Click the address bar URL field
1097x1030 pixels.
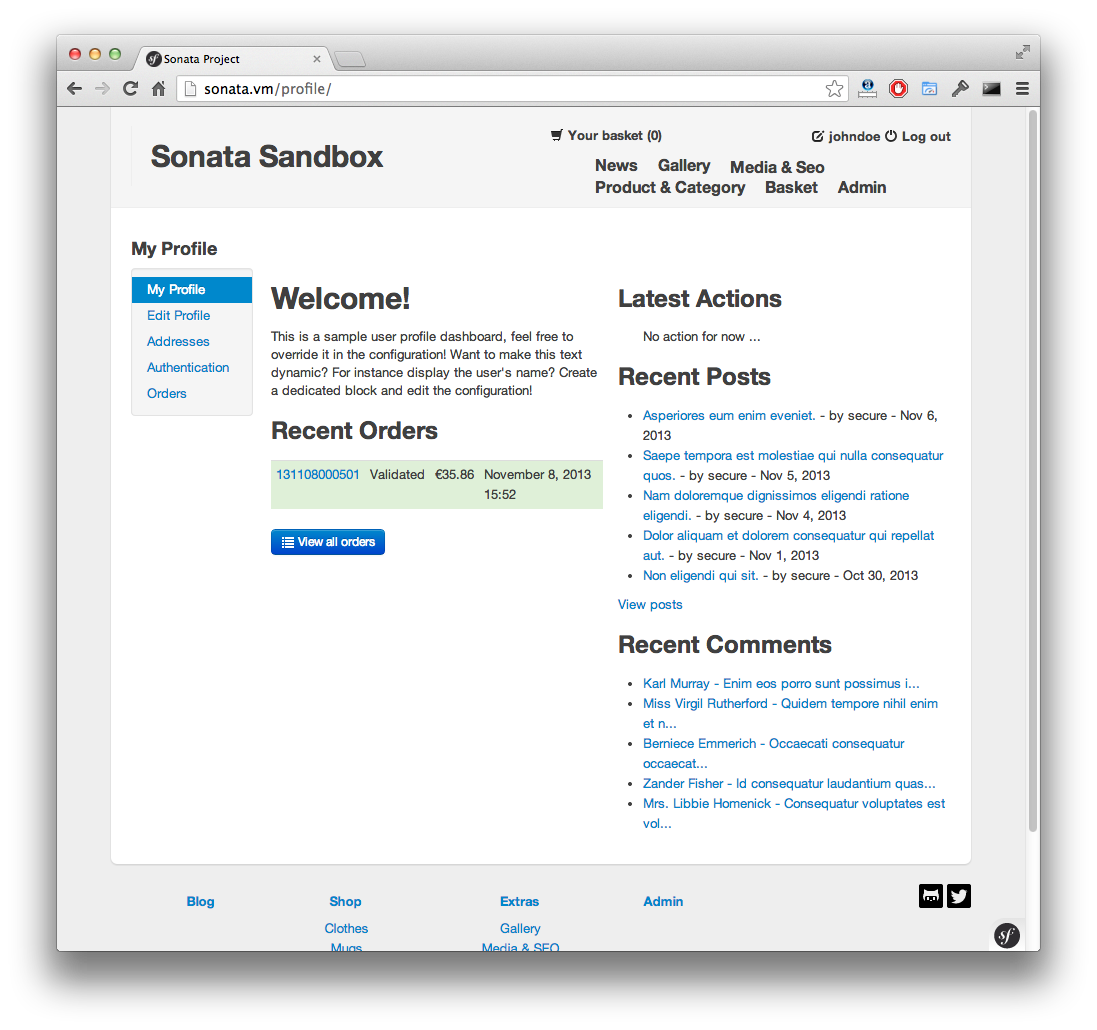coord(500,89)
